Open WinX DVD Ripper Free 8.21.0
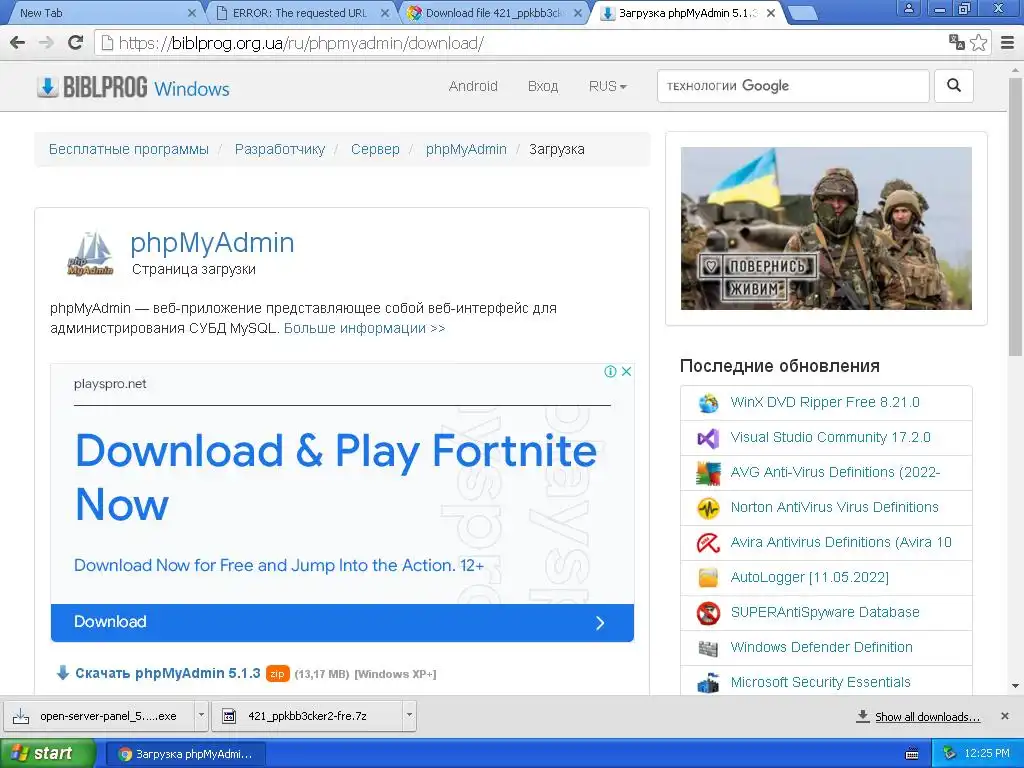 point(825,402)
